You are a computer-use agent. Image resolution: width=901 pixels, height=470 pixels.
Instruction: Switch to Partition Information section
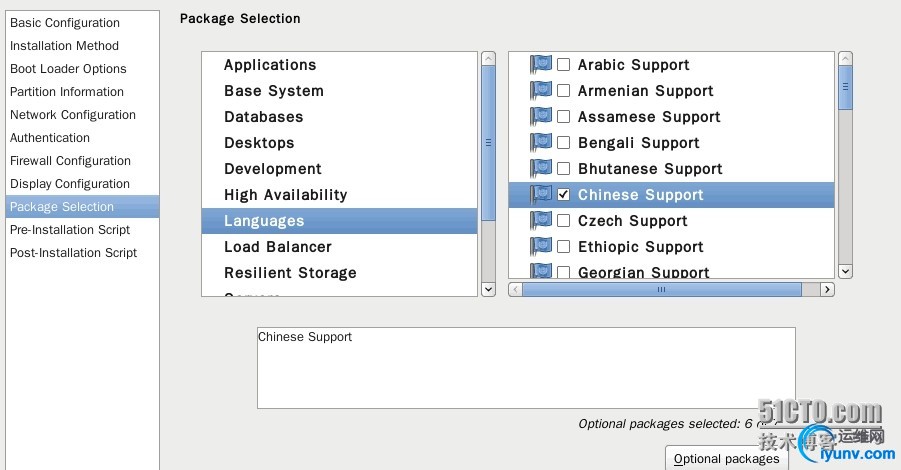click(67, 92)
